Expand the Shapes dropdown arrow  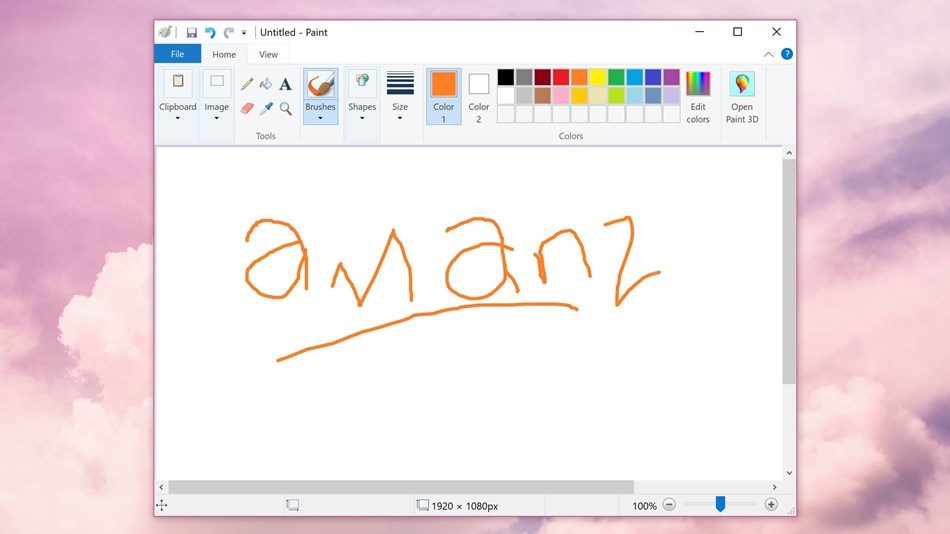click(362, 118)
